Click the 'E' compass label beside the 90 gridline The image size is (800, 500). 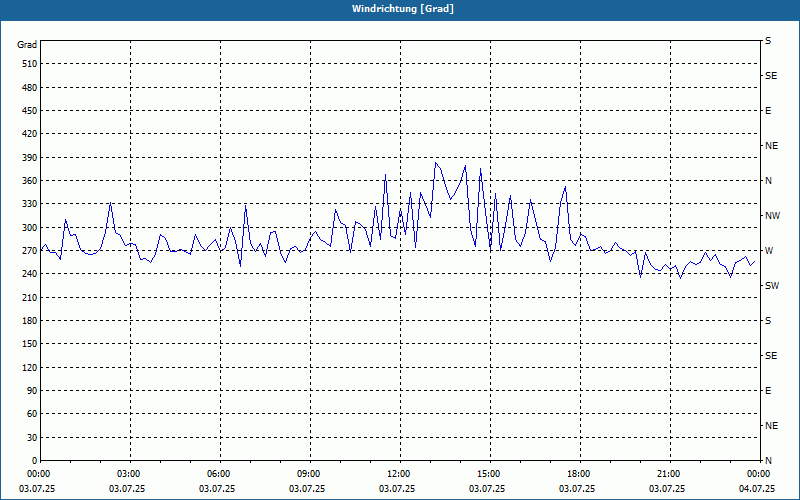[768, 391]
